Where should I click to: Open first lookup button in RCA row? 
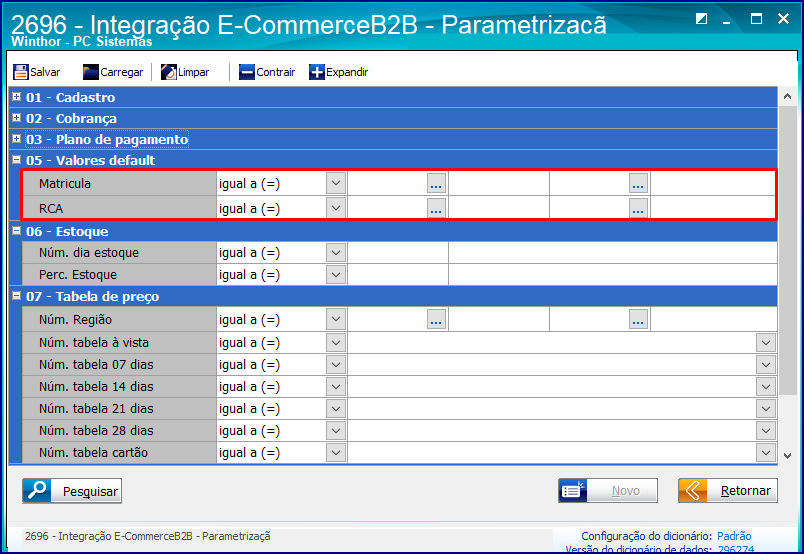pyautogui.click(x=436, y=208)
